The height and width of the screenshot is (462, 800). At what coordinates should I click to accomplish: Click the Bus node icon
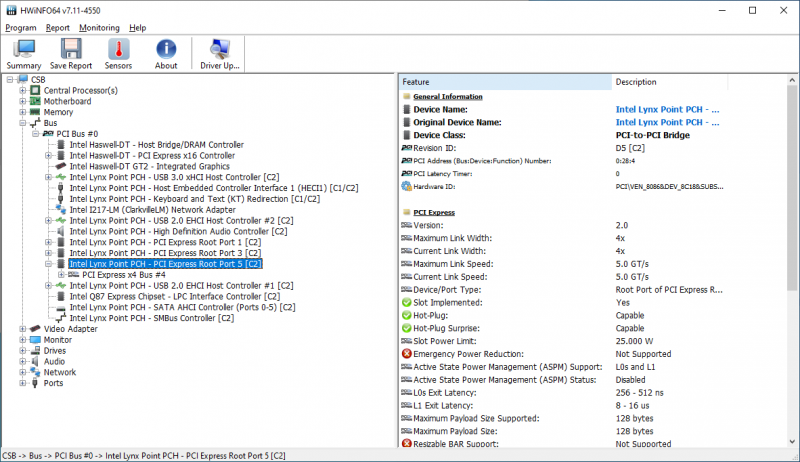pyautogui.click(x=35, y=123)
